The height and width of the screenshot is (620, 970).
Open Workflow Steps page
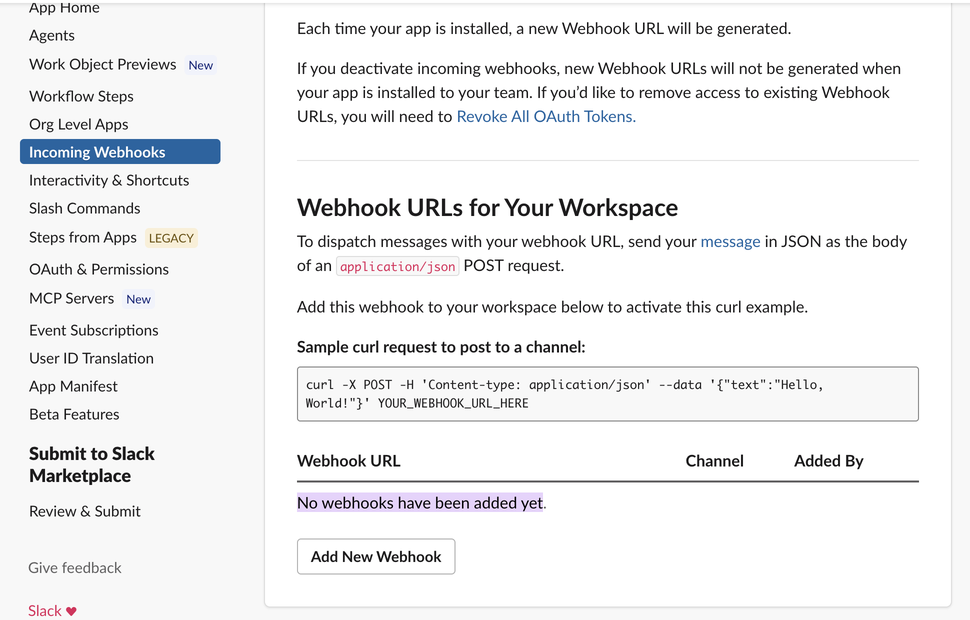(x=81, y=97)
